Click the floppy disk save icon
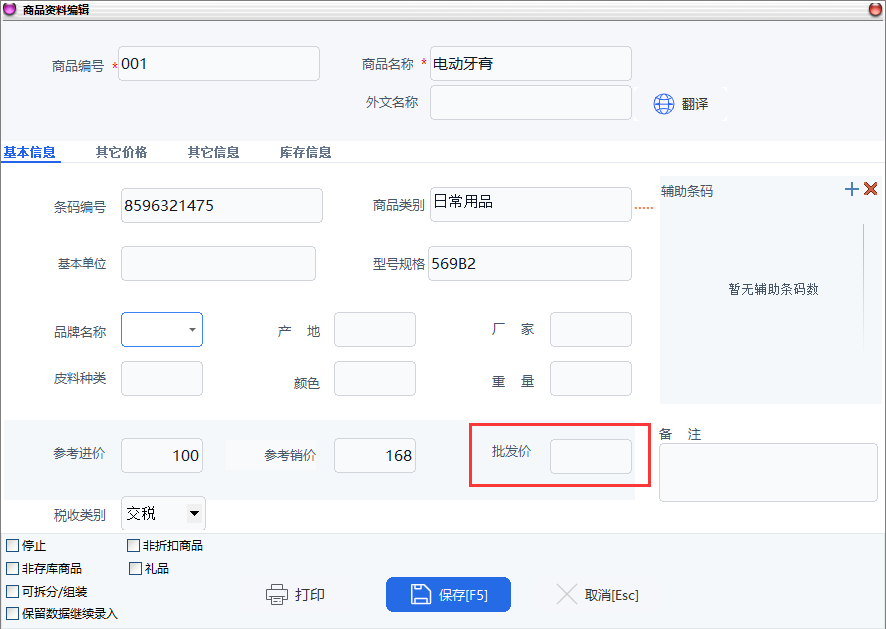Screen dimensions: 886x629 pos(420,595)
